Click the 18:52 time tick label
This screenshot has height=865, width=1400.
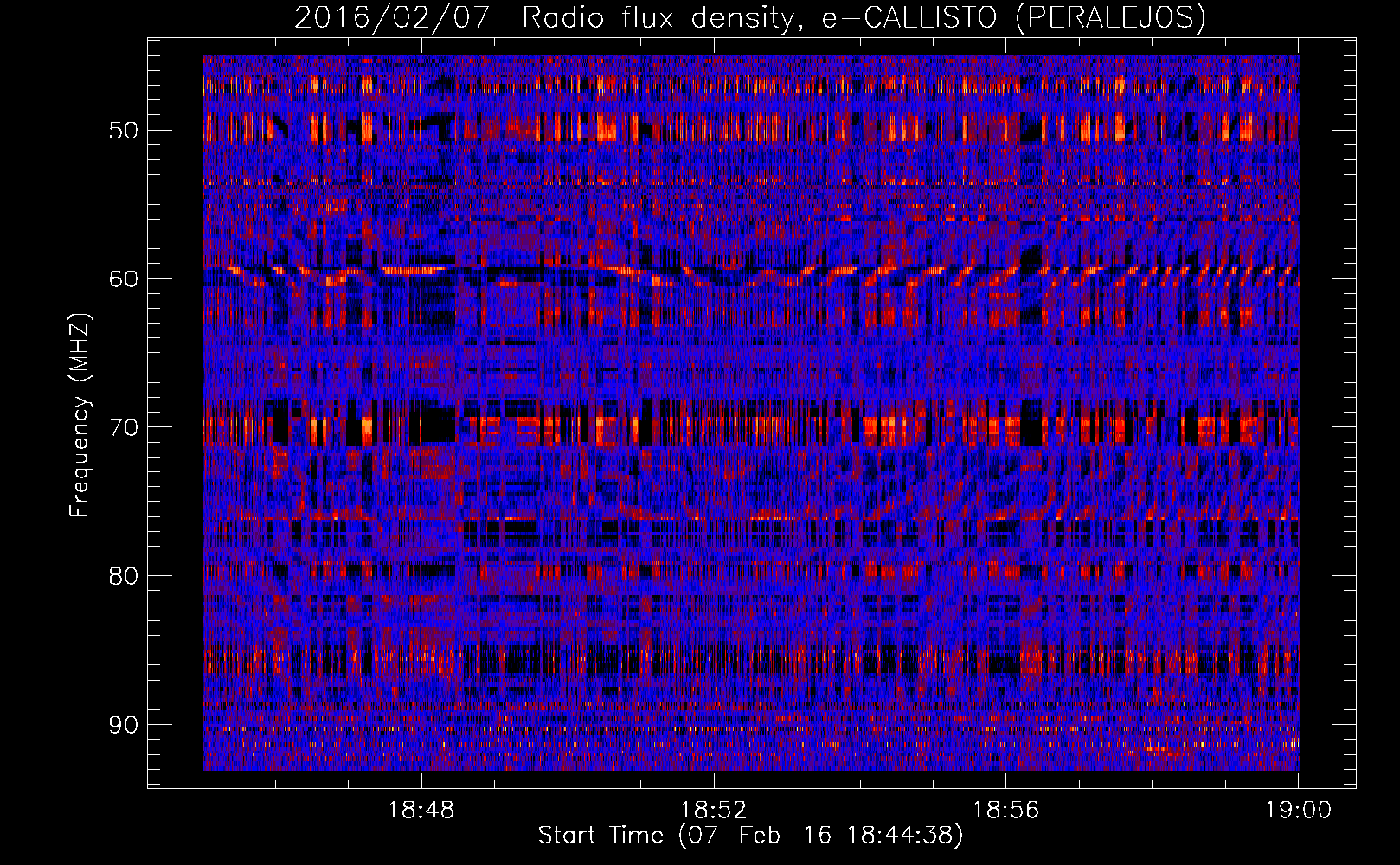714,811
